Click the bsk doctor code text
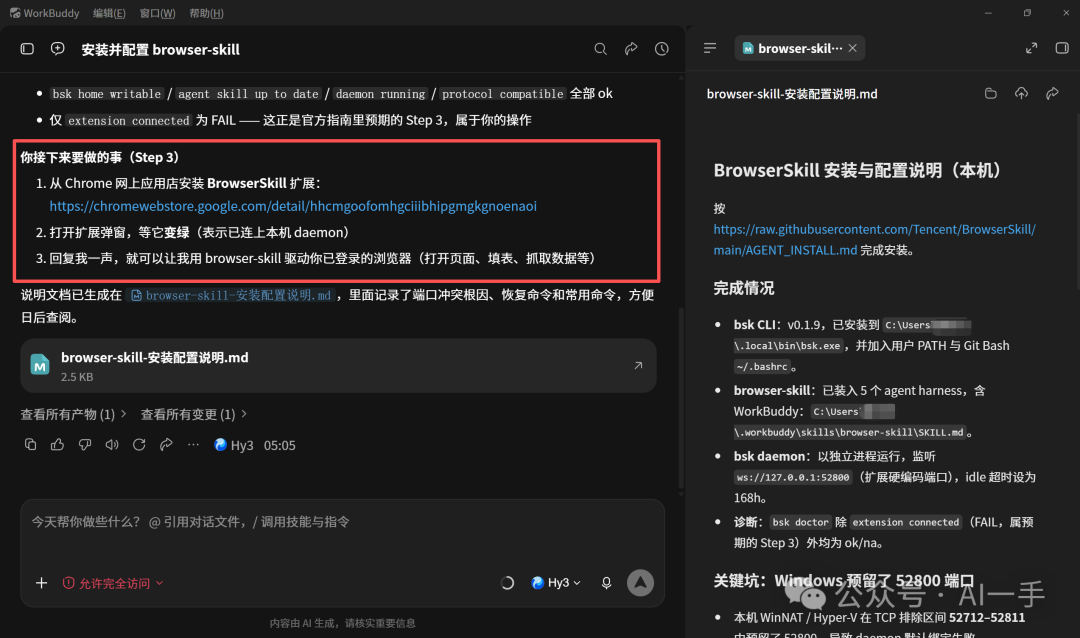This screenshot has height=638, width=1080. (800, 522)
